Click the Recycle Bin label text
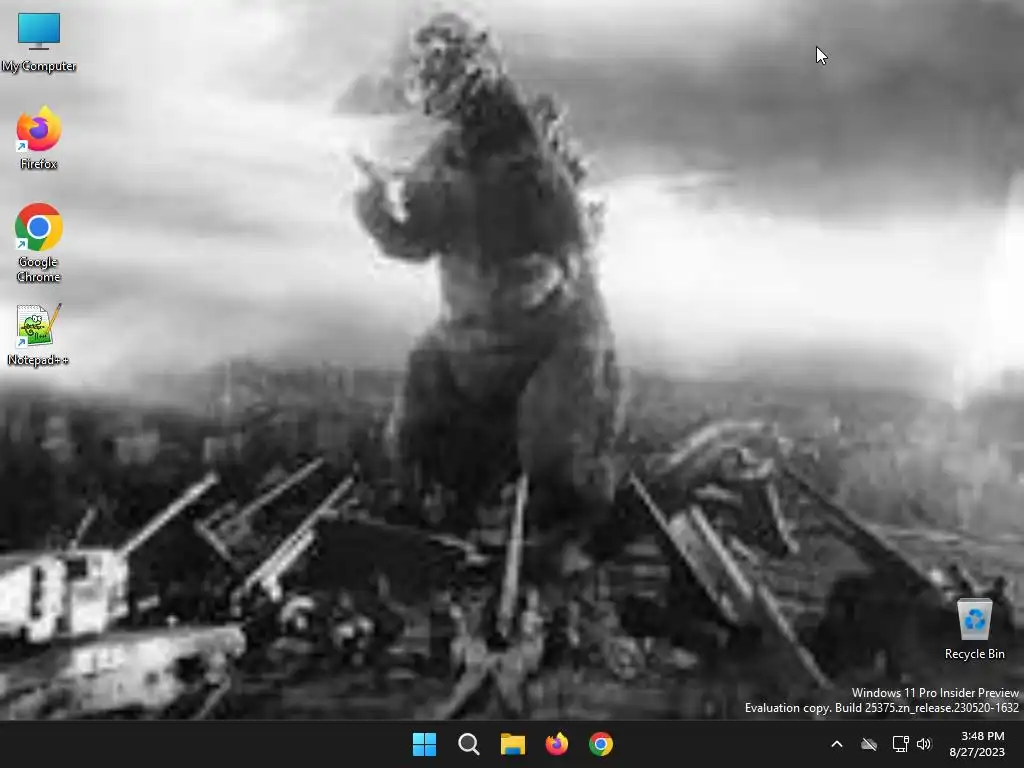1024x768 pixels. [x=974, y=654]
